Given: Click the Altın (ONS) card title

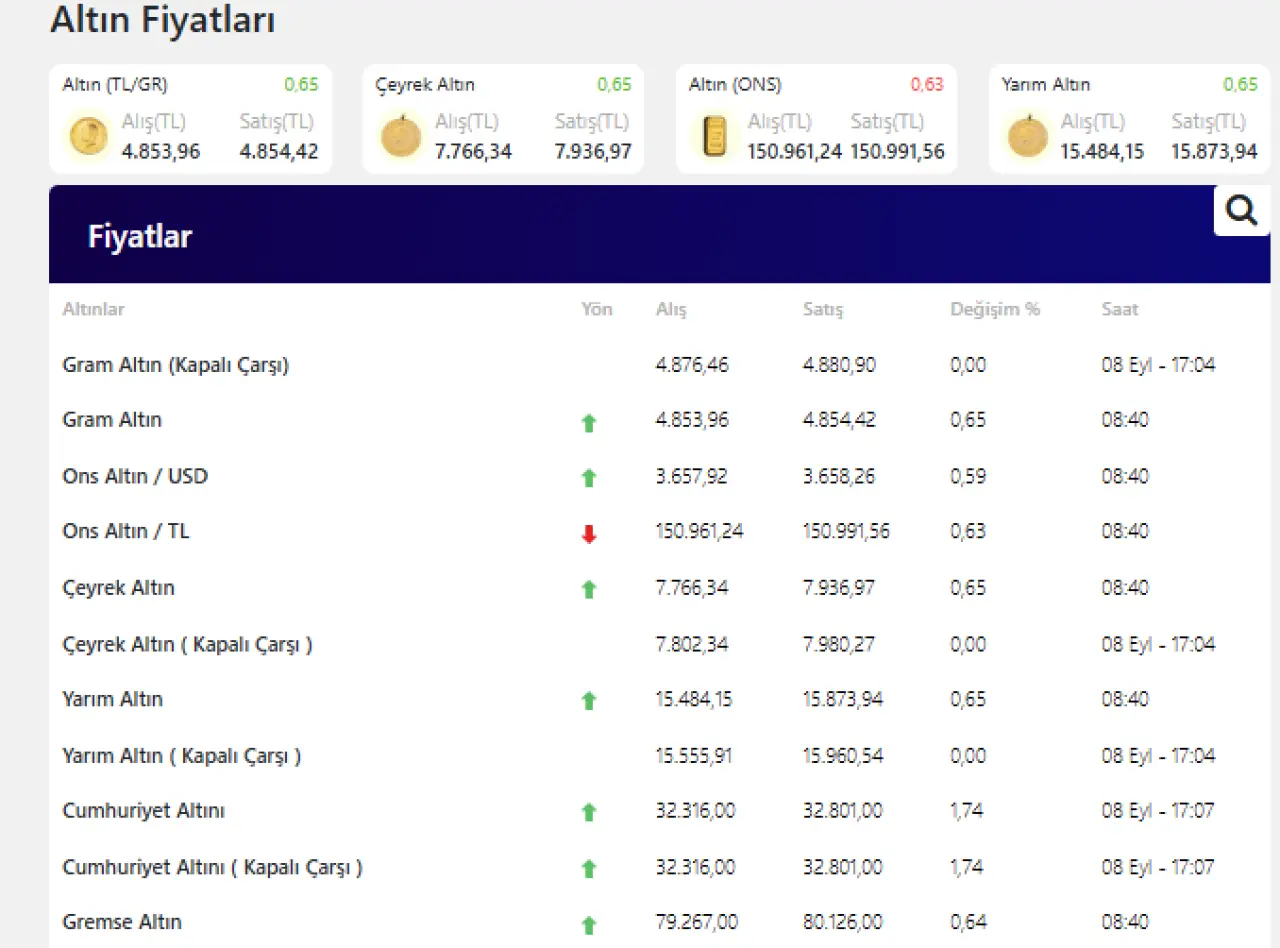Looking at the screenshot, I should pyautogui.click(x=735, y=85).
